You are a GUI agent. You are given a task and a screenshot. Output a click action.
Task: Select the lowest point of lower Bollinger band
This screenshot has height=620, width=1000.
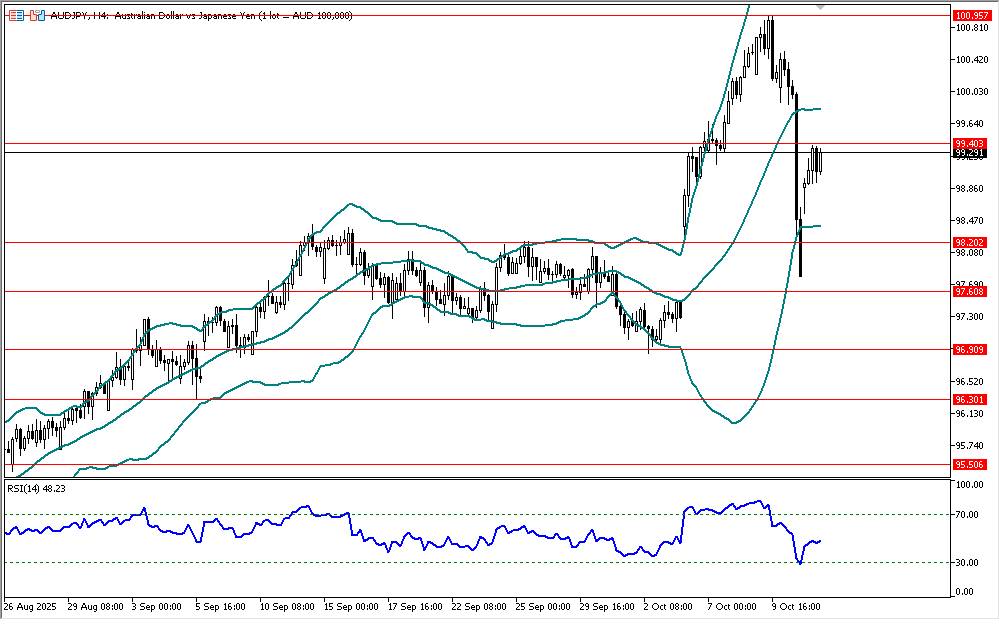[735, 423]
